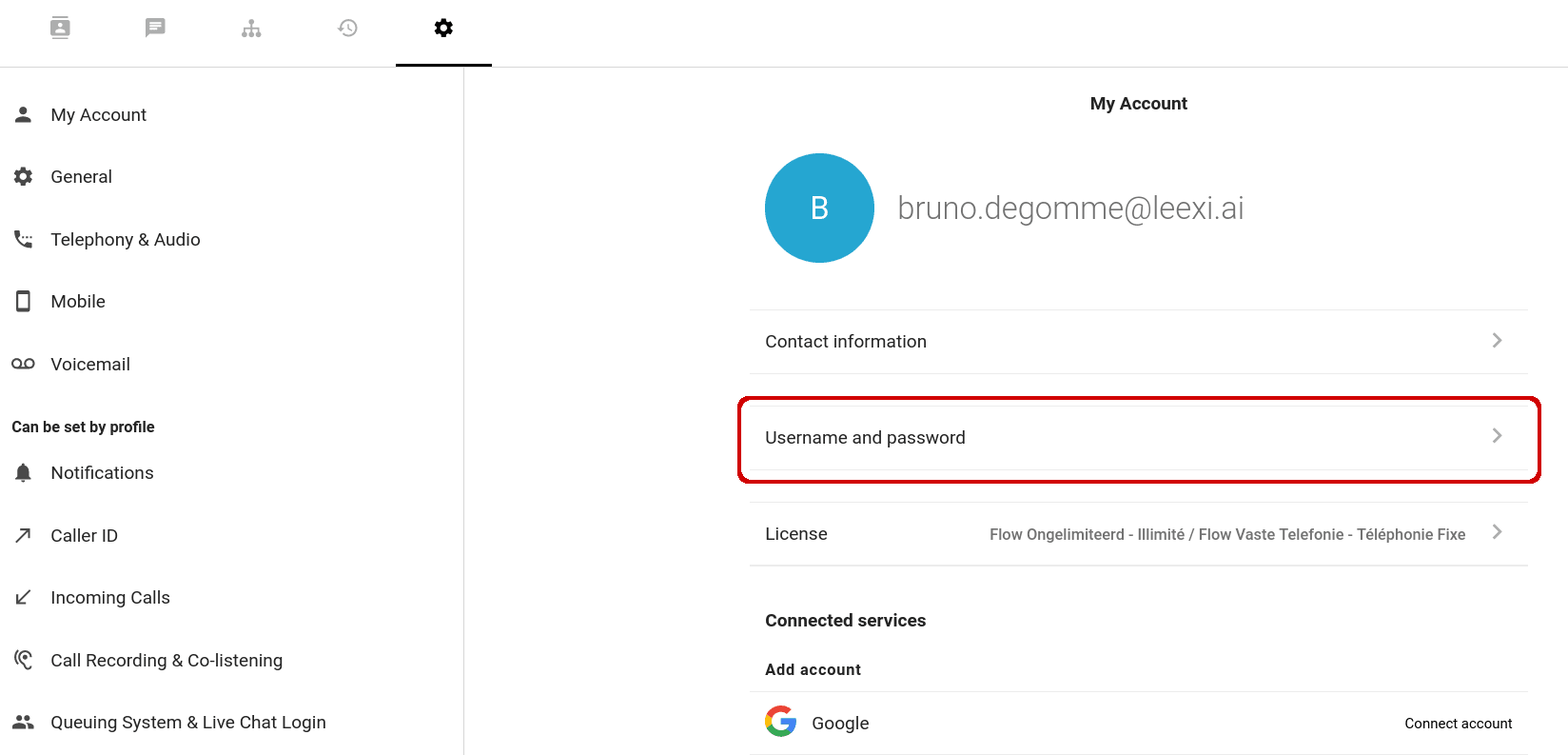The image size is (1568, 755).
Task: Click the Google logo icon
Action: coord(780,722)
